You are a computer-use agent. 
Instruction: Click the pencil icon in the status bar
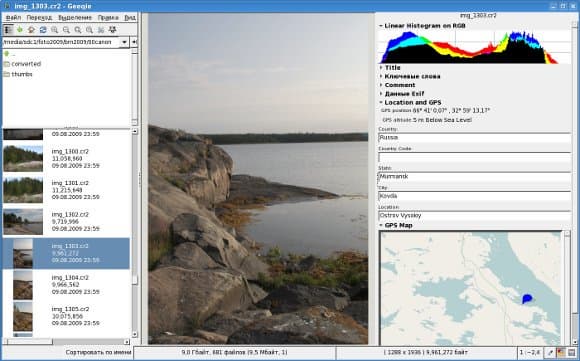point(550,352)
